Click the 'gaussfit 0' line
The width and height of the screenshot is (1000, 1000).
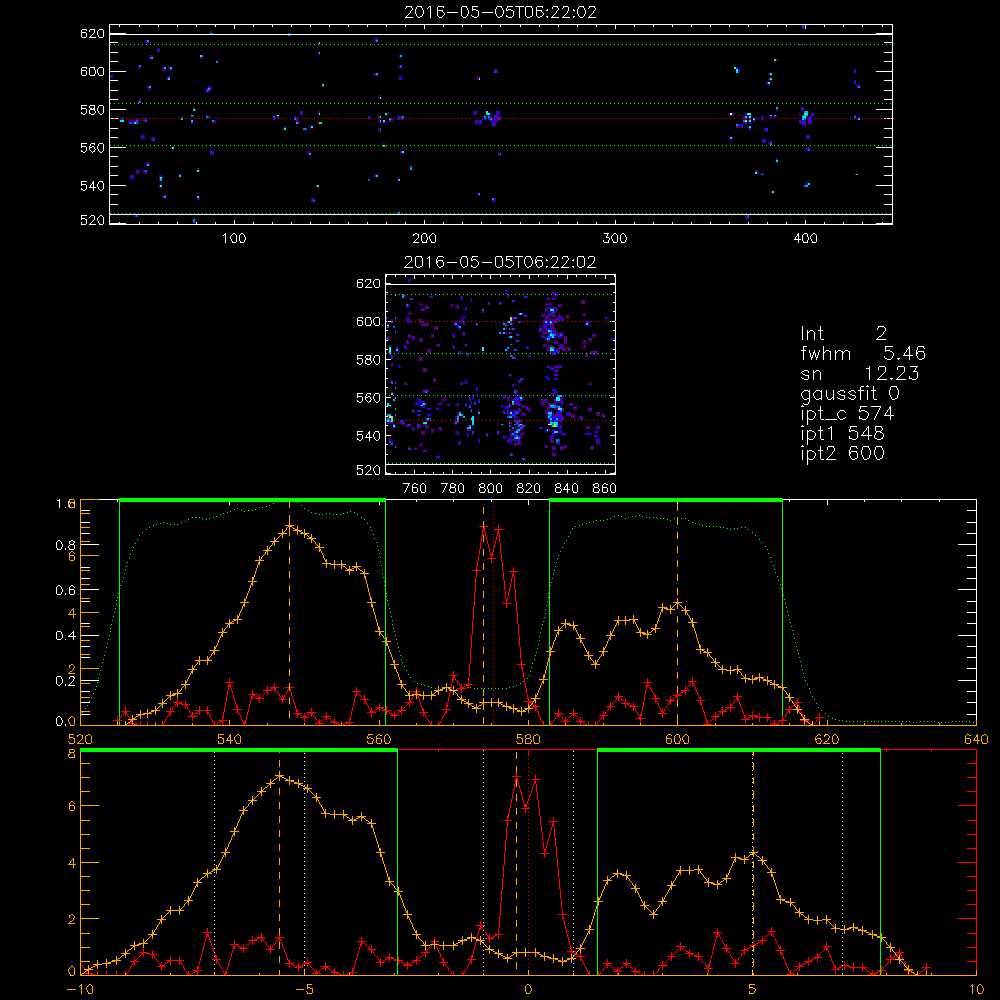pos(850,394)
